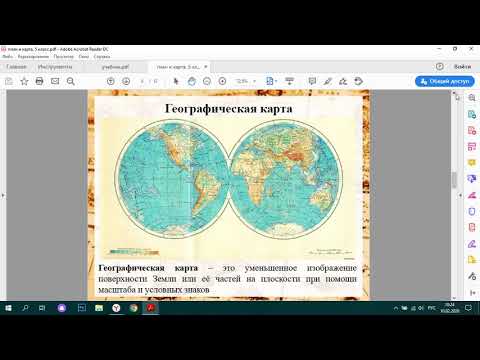The width and height of the screenshot is (480, 360).
Task: Open the Compress PDF tool
Action: 472,227
